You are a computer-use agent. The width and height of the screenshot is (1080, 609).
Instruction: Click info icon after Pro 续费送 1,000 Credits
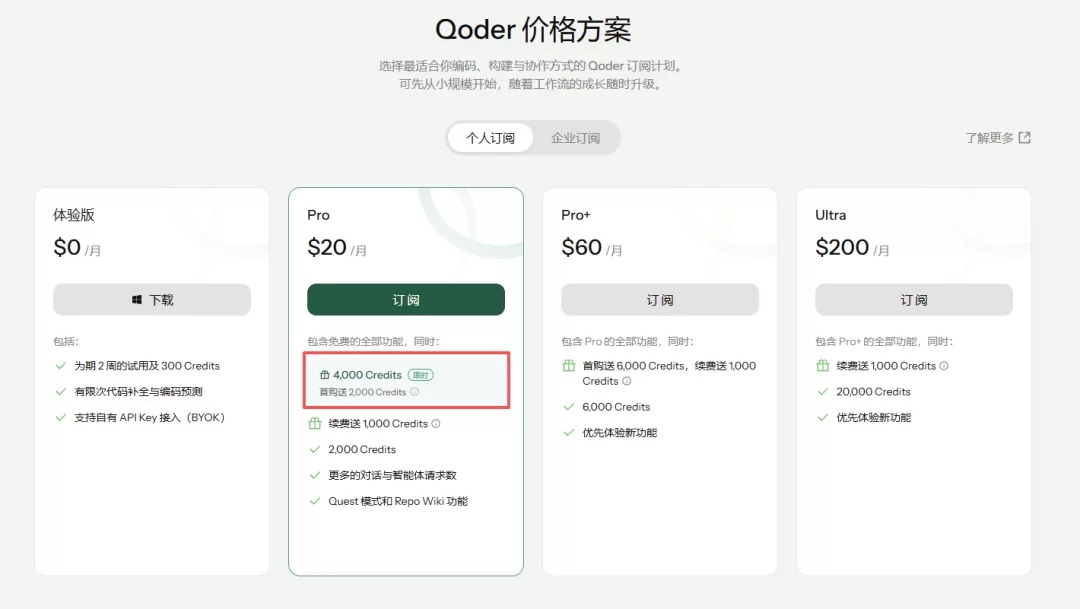[x=436, y=424]
